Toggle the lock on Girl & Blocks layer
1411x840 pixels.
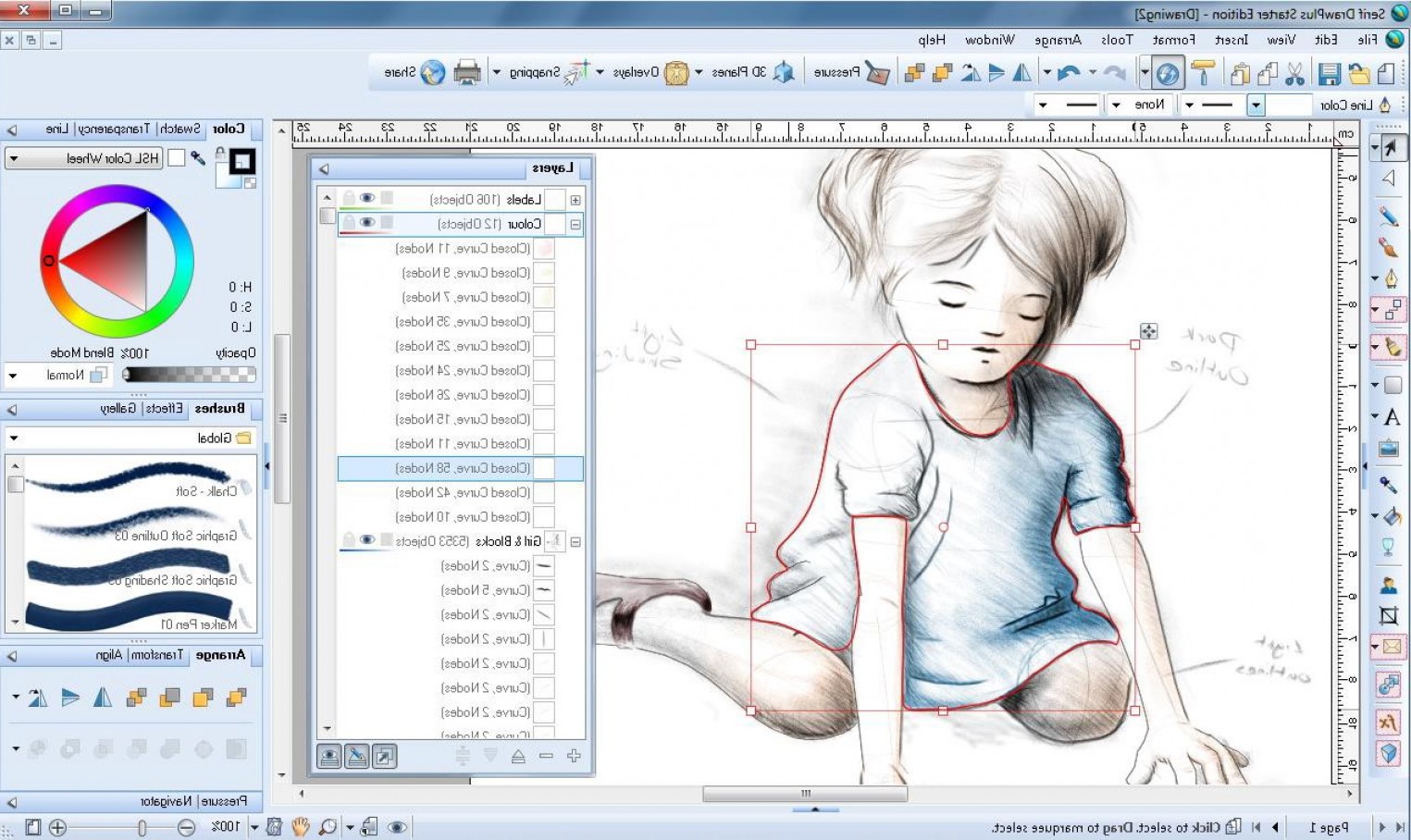click(x=349, y=540)
